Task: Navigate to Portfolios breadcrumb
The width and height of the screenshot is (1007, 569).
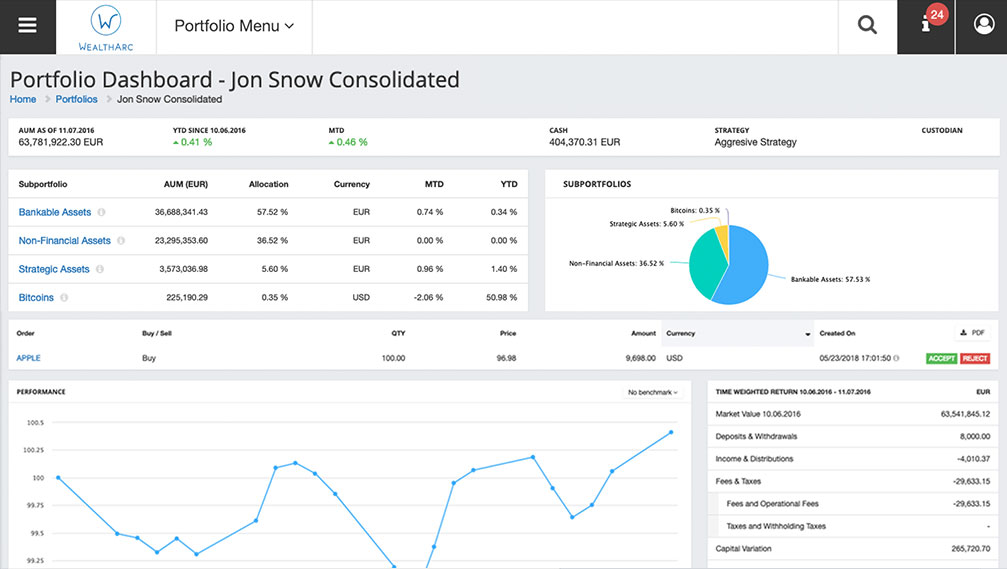Action: pos(76,99)
